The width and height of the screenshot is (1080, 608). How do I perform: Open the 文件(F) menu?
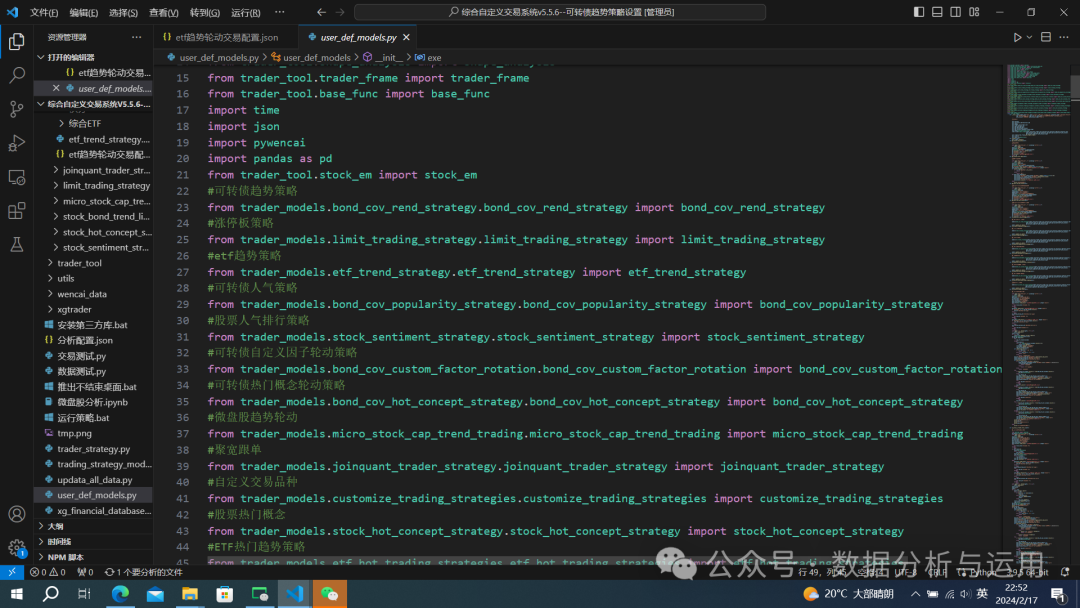click(x=44, y=12)
